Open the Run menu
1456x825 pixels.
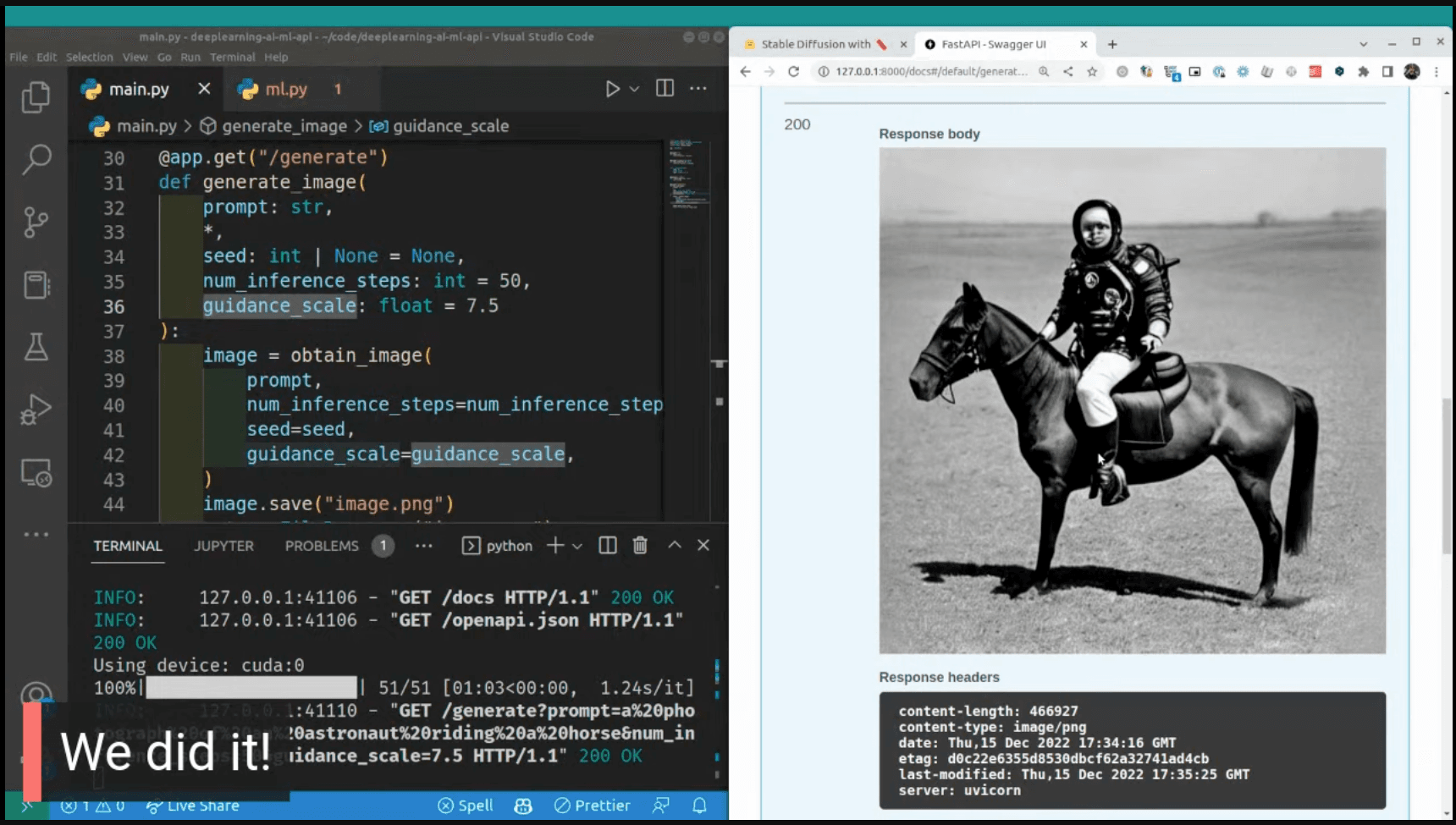pyautogui.click(x=190, y=58)
